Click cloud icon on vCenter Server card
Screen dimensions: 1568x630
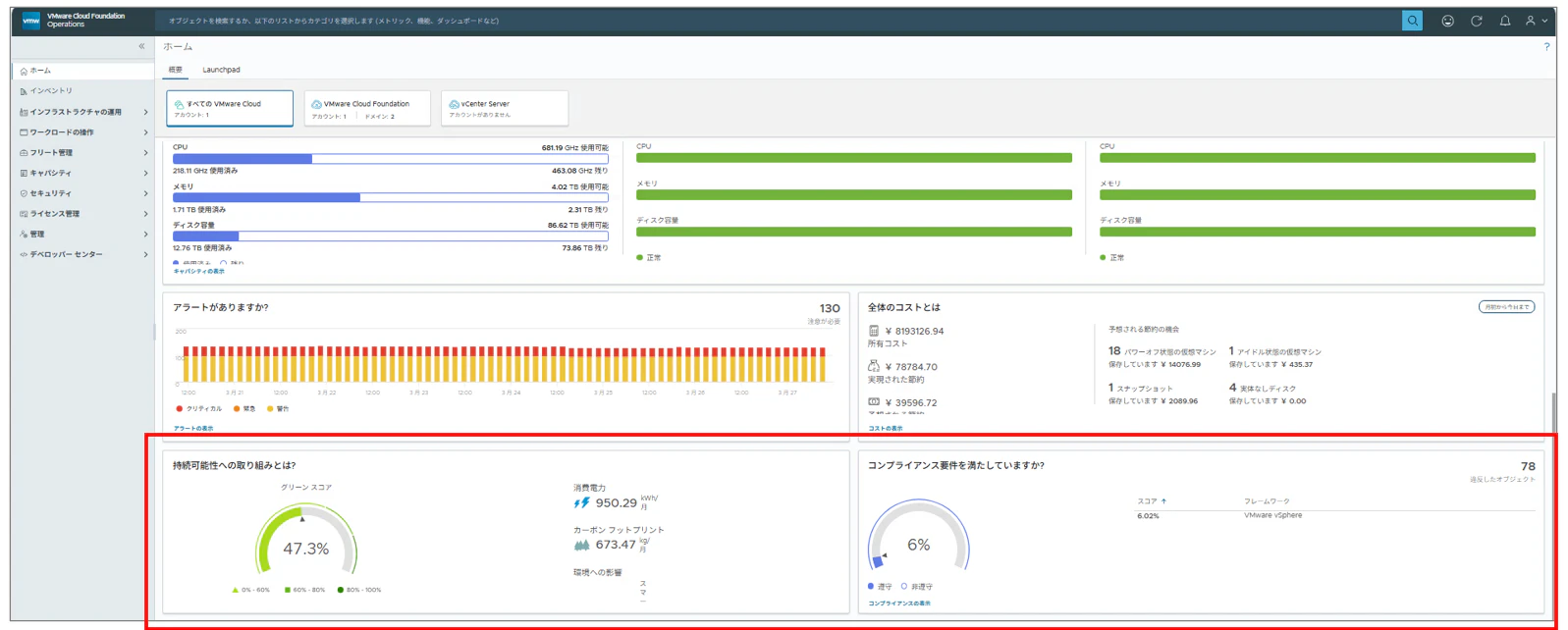(454, 104)
